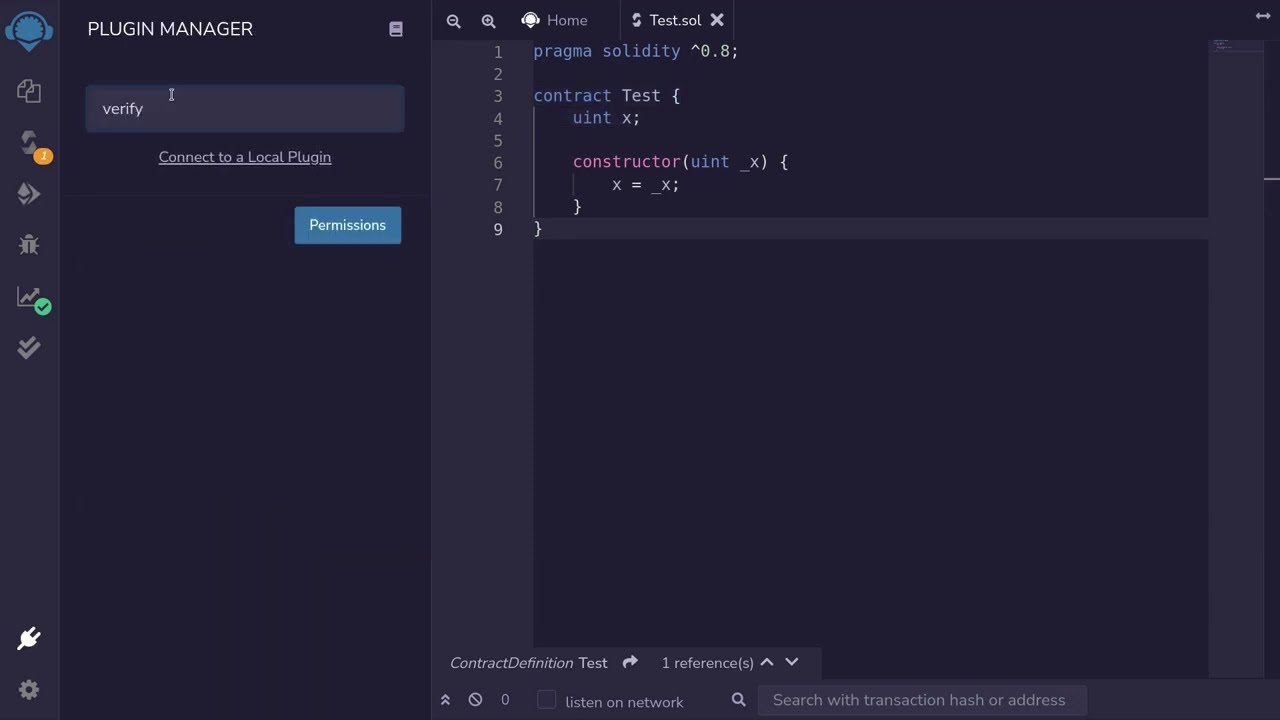Select the Test.sol editor tab
1280x720 pixels.
coord(675,20)
